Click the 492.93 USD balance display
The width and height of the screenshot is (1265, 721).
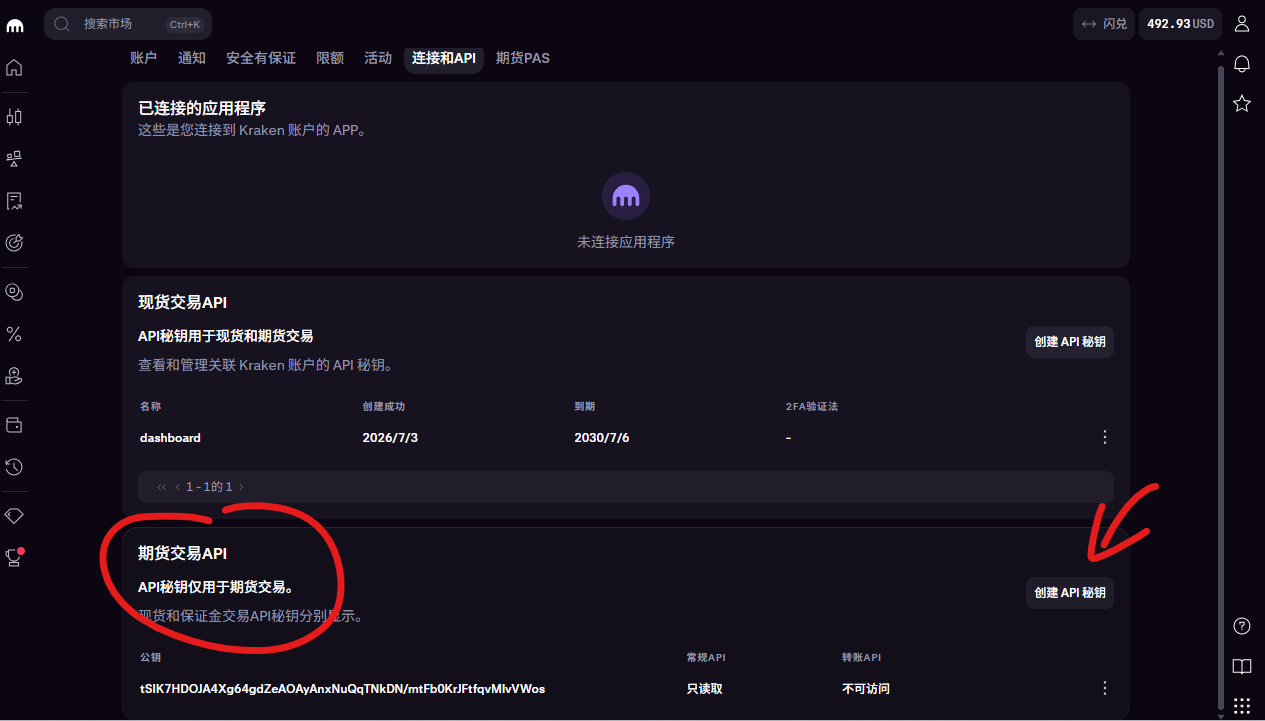(x=1180, y=24)
